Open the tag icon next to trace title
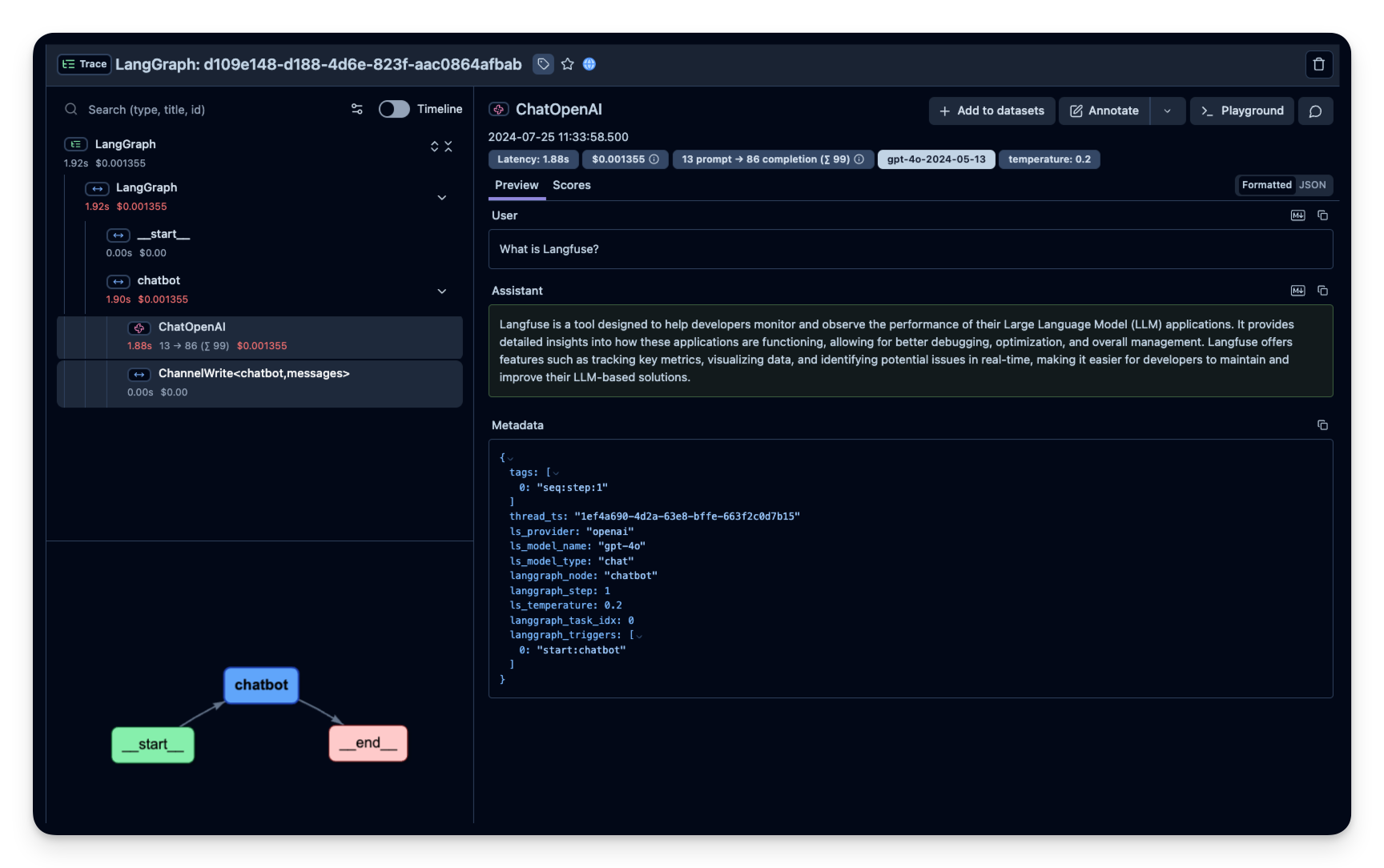 543,64
